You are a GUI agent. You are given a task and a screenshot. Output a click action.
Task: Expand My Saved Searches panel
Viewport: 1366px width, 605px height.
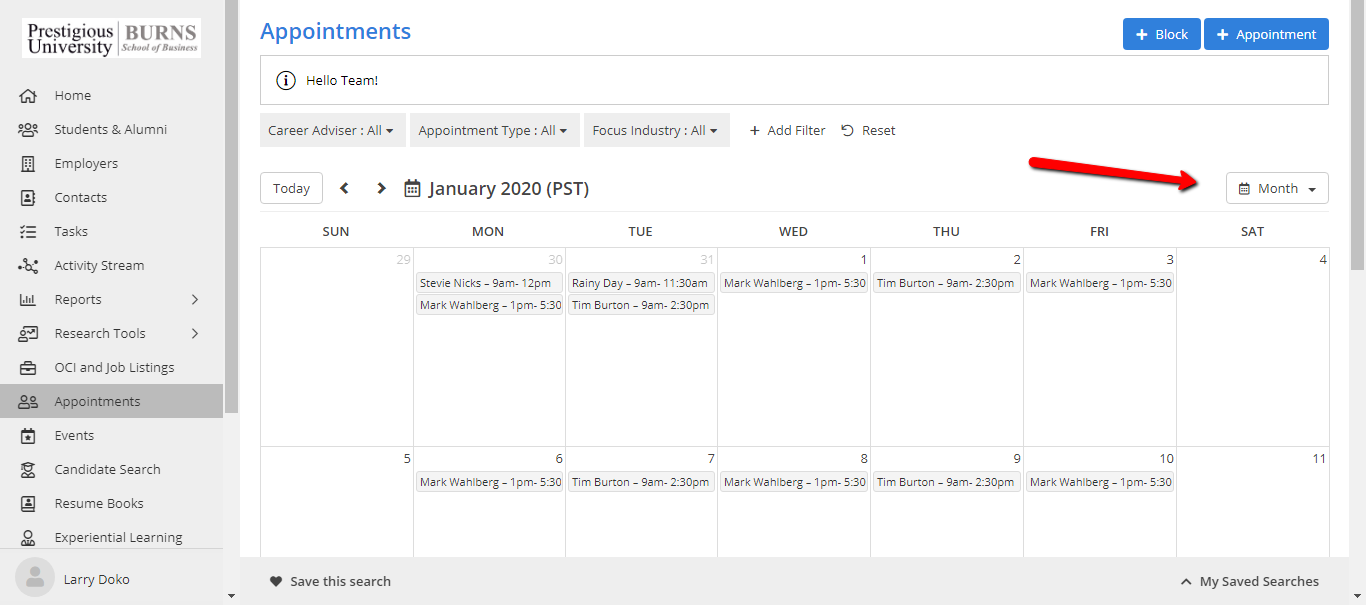point(1249,581)
